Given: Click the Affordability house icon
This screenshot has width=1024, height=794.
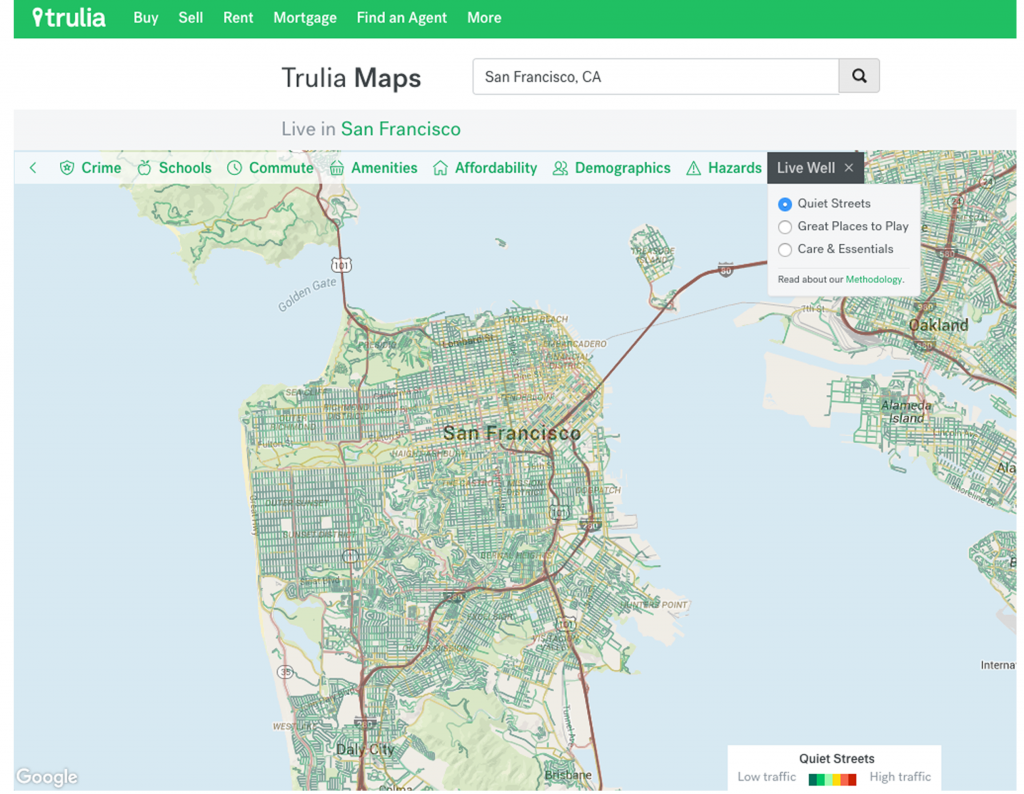Looking at the screenshot, I should pyautogui.click(x=440, y=168).
